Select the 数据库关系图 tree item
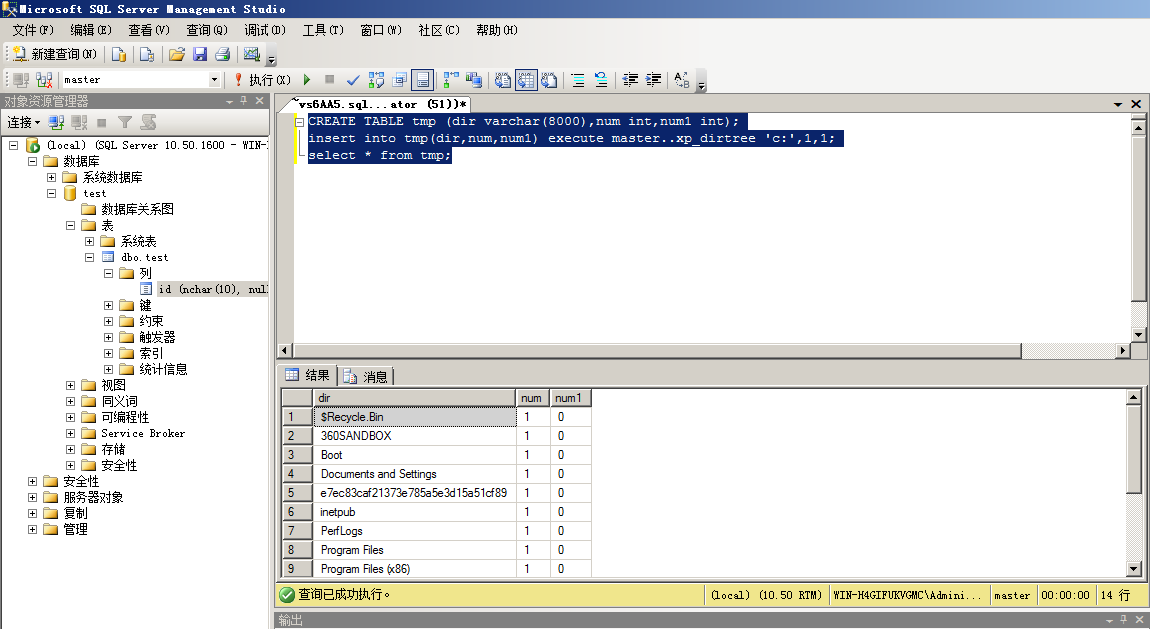This screenshot has width=1150, height=629. (x=137, y=210)
